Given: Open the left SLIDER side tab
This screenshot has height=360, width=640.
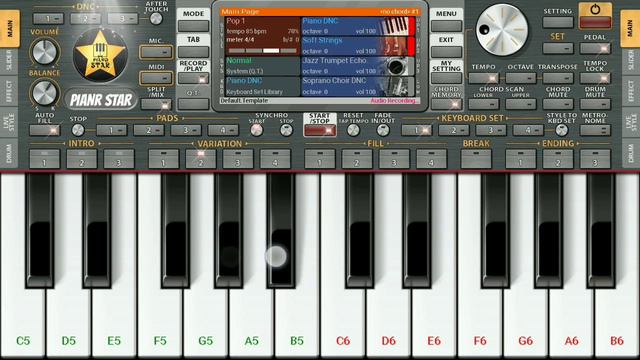Looking at the screenshot, I should (x=9, y=61).
